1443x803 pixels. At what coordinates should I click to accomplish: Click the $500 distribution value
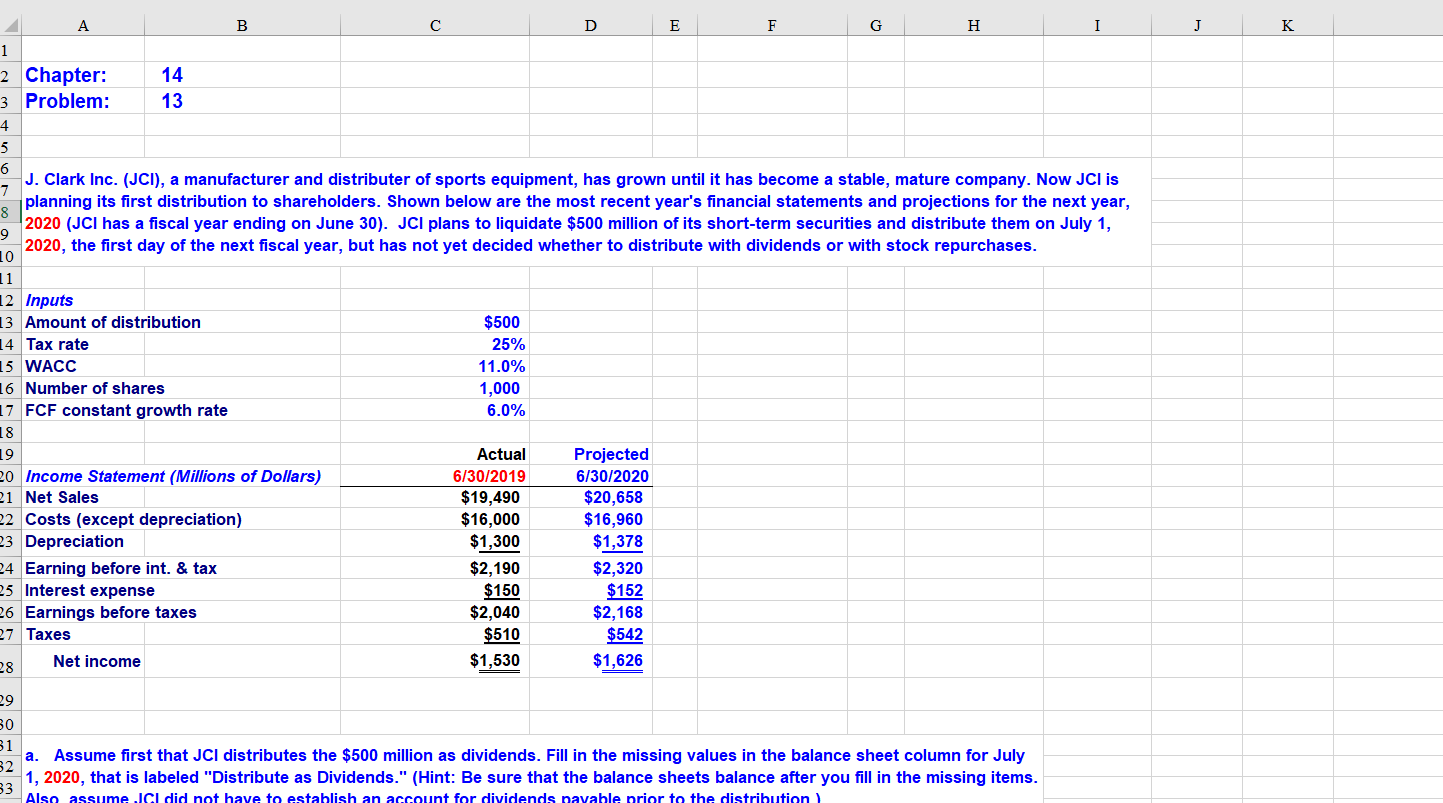(501, 322)
